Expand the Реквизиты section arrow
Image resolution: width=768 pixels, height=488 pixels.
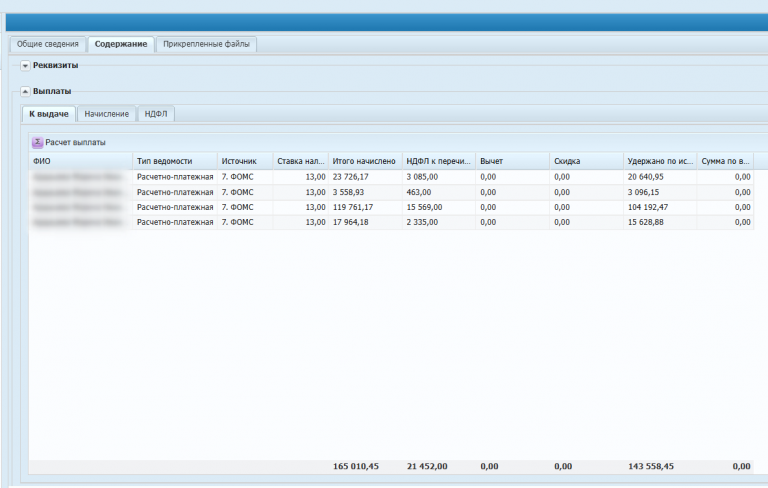[x=25, y=65]
